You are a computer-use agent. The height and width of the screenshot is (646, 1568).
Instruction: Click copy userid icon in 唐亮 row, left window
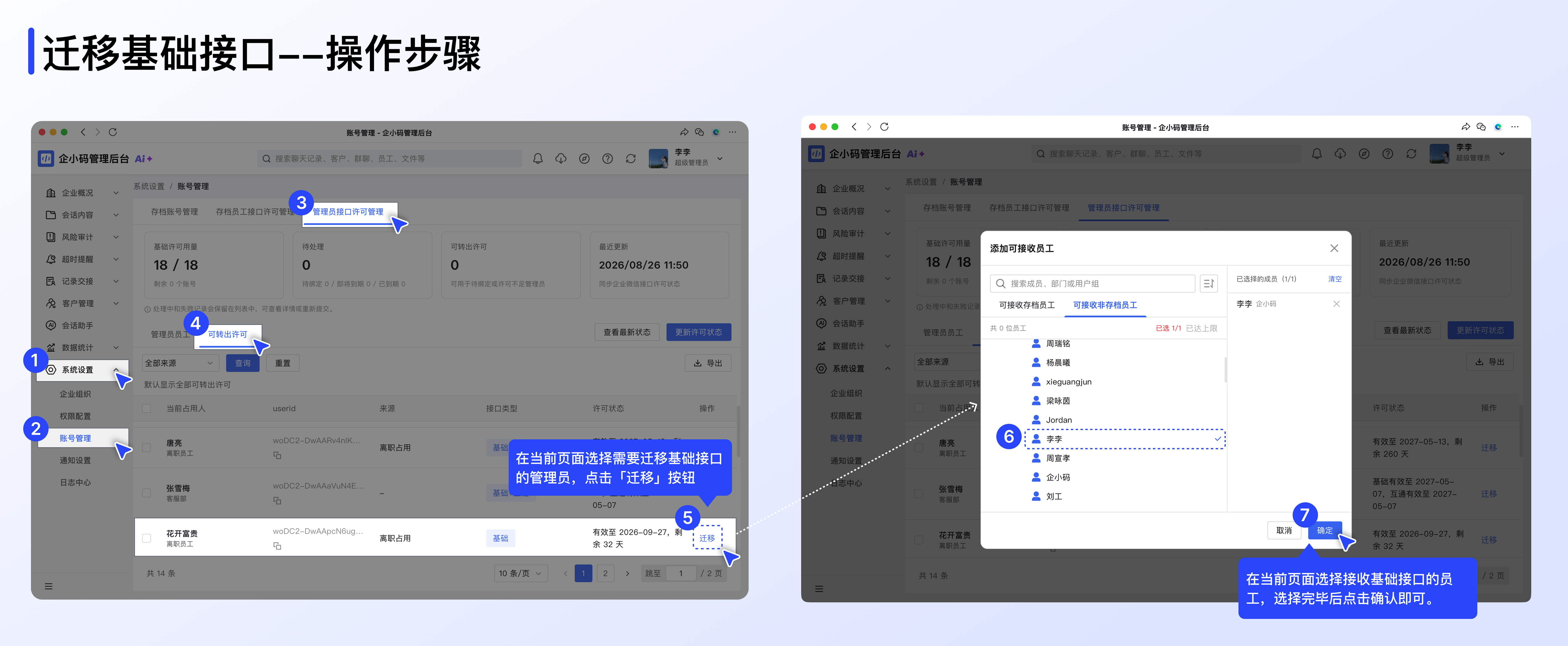pyautogui.click(x=277, y=455)
